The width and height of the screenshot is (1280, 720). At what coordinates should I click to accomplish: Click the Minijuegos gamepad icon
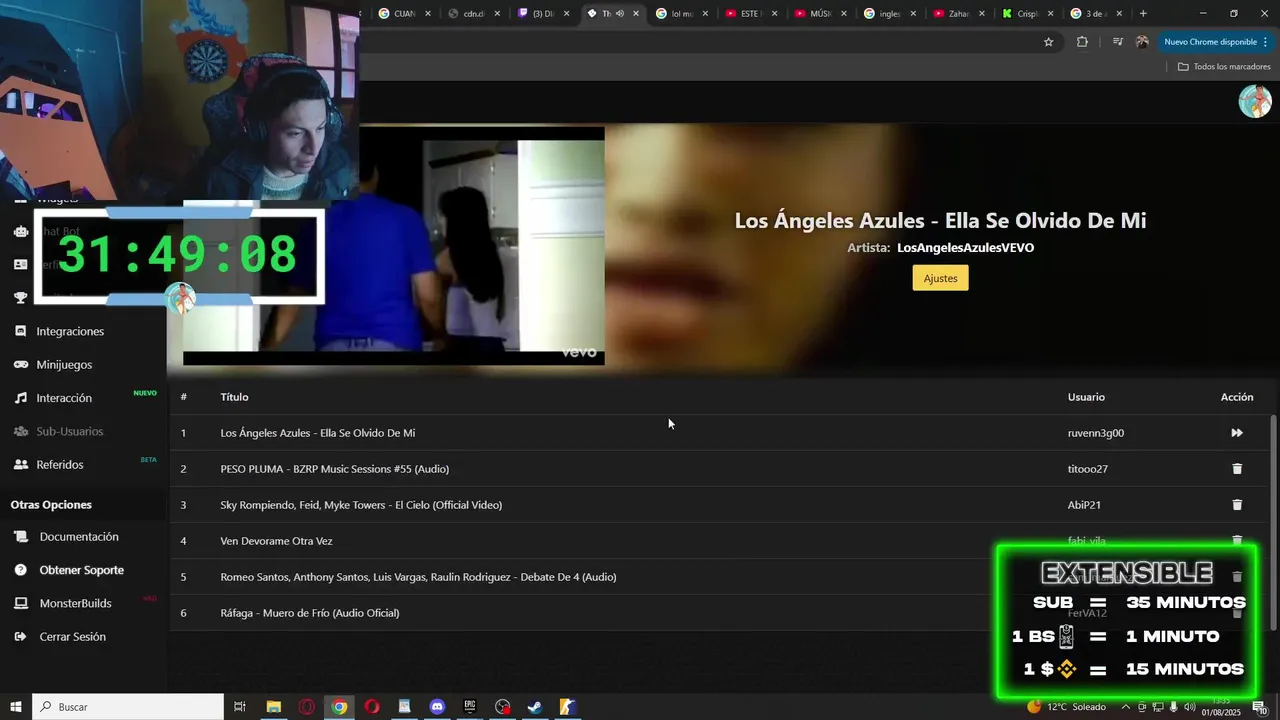pos(20,365)
